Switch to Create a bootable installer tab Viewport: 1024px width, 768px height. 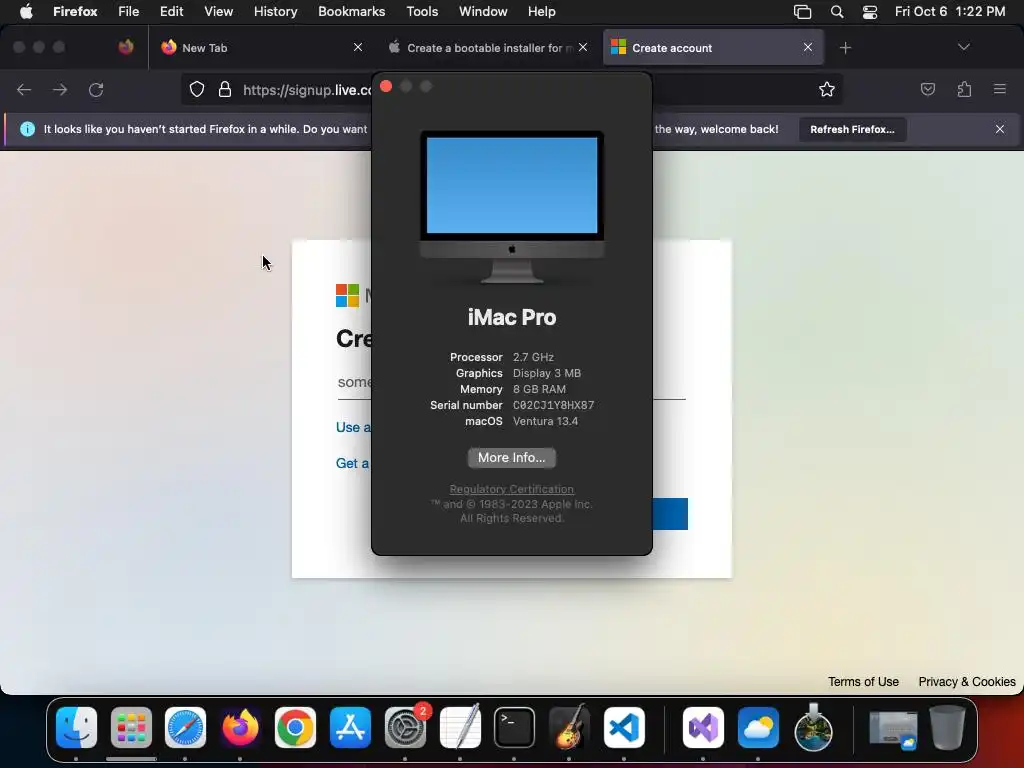(488, 48)
